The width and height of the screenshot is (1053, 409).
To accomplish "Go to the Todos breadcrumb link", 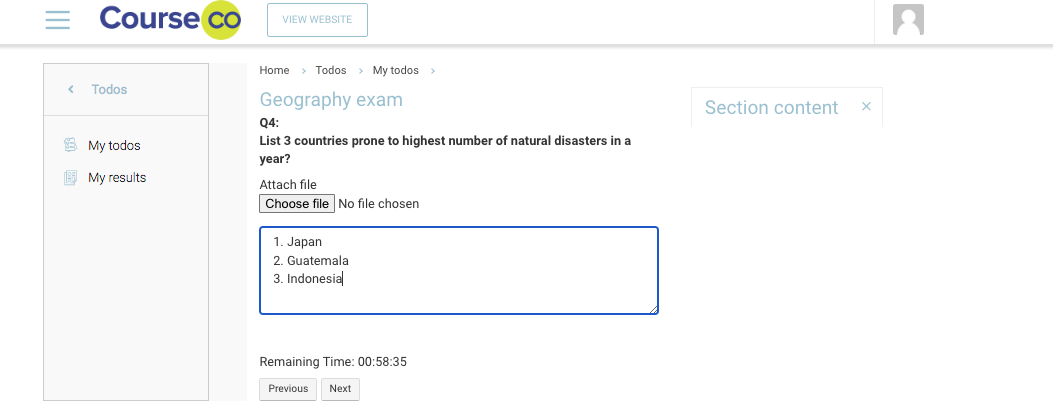I will pos(331,70).
